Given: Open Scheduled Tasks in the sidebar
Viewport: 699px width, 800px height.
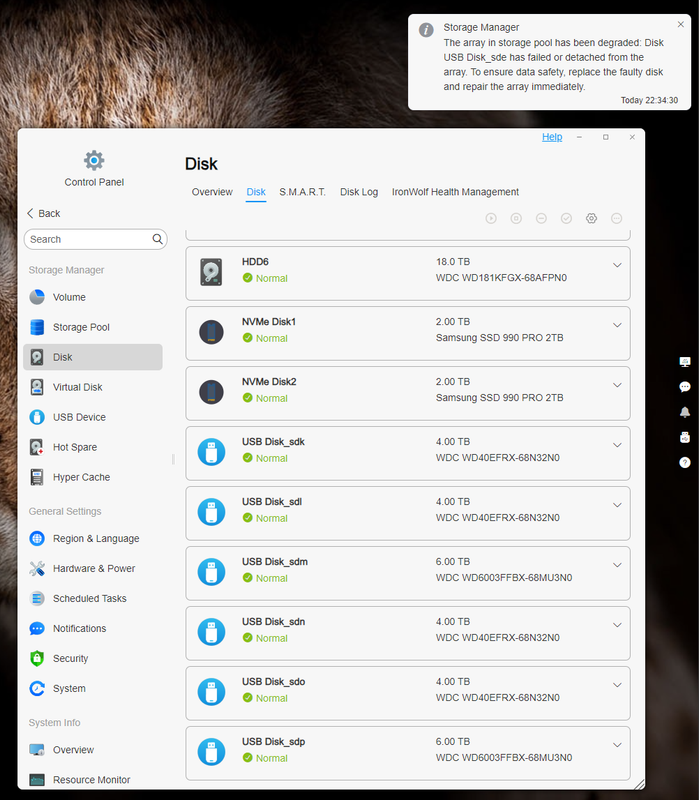Looking at the screenshot, I should coord(93,598).
